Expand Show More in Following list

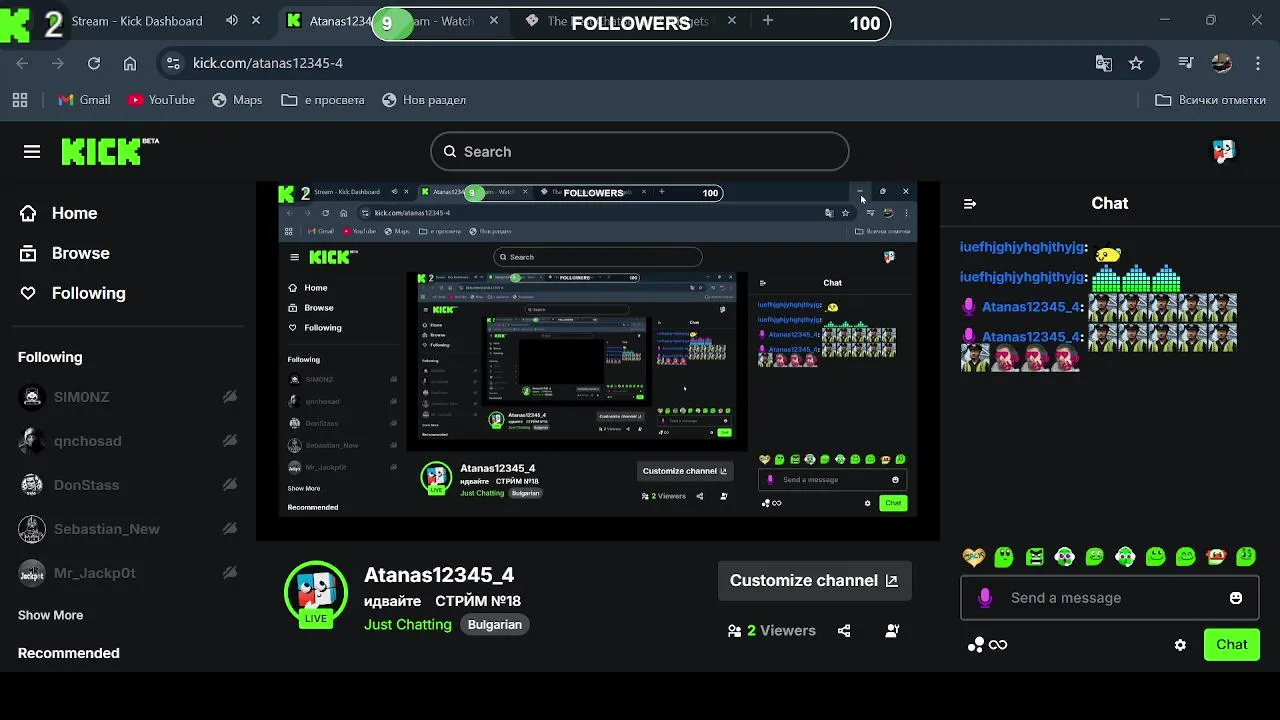(50, 615)
